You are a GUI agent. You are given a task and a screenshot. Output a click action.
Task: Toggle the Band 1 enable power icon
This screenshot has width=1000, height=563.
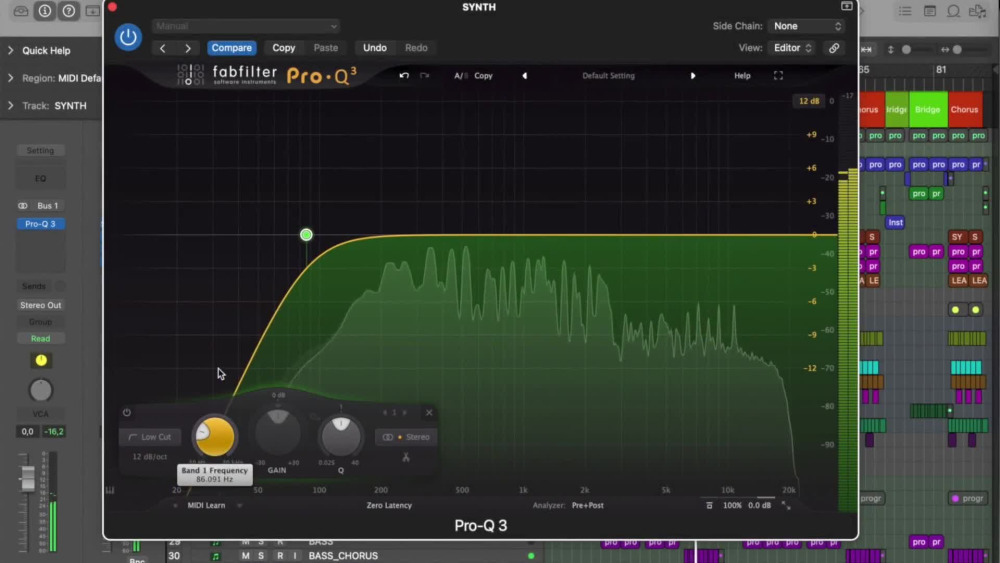[x=127, y=413]
